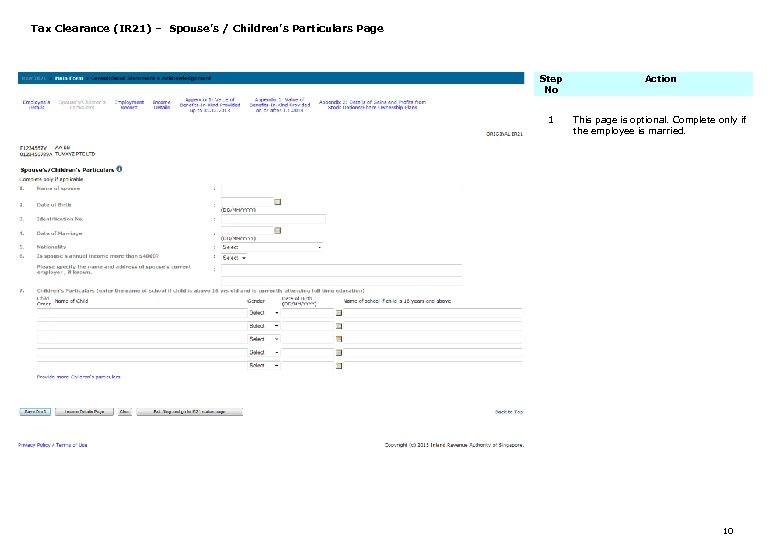Open Appendix 2 Stock Options Gains tab
Screen dimensions: 780x540
pyautogui.click(x=372, y=104)
